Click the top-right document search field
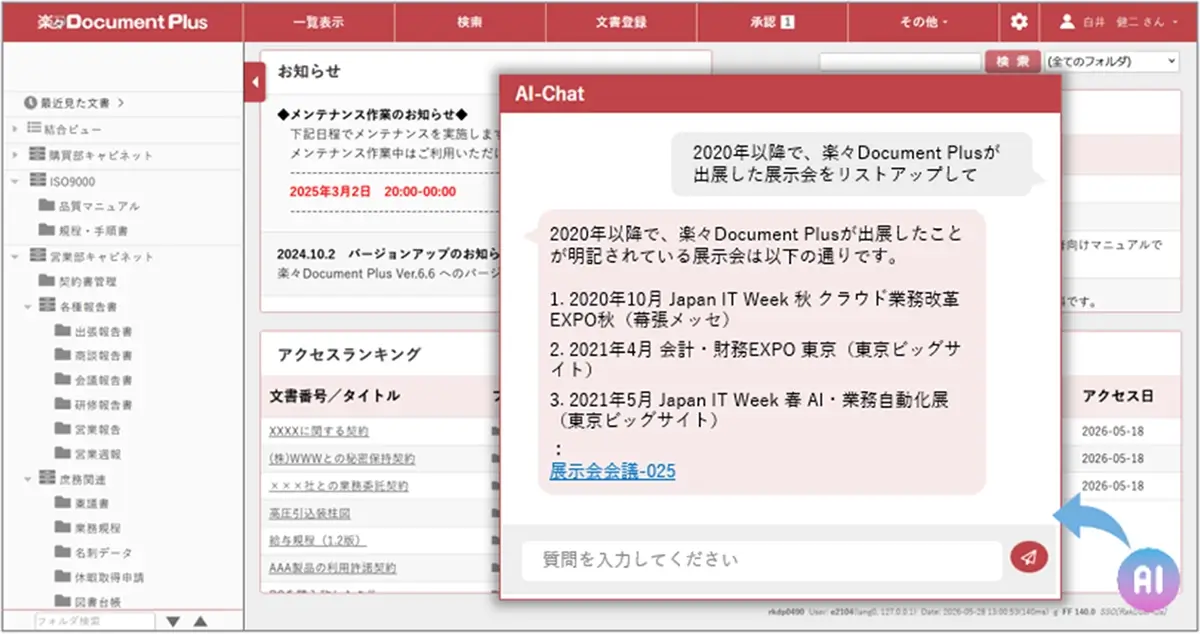The height and width of the screenshot is (634, 1200). (x=900, y=61)
